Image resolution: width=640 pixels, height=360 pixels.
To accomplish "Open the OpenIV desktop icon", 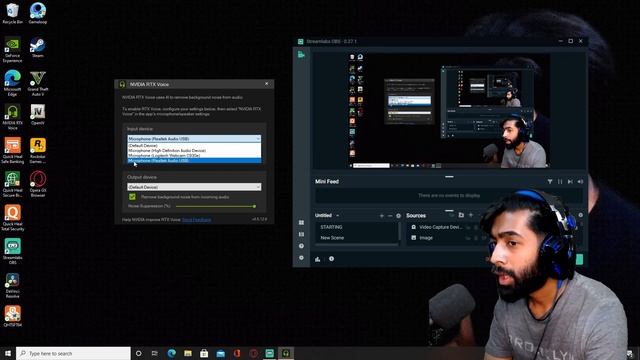I will (x=38, y=114).
